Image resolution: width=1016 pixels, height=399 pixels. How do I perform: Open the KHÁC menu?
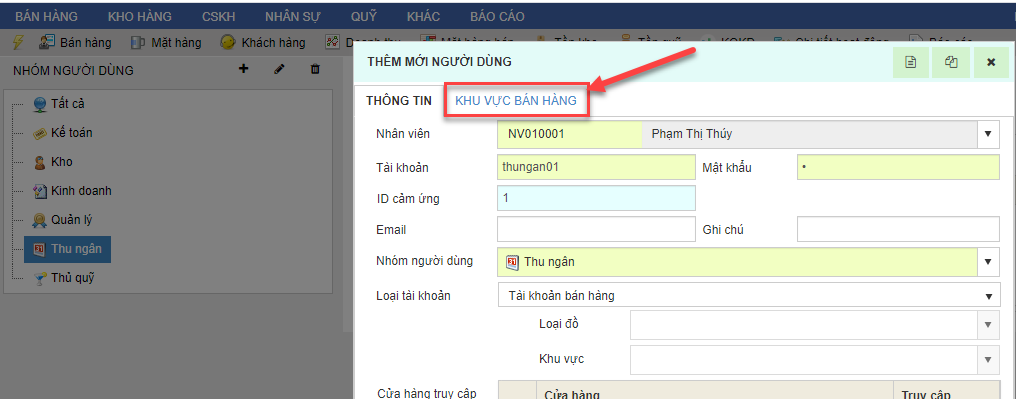423,16
